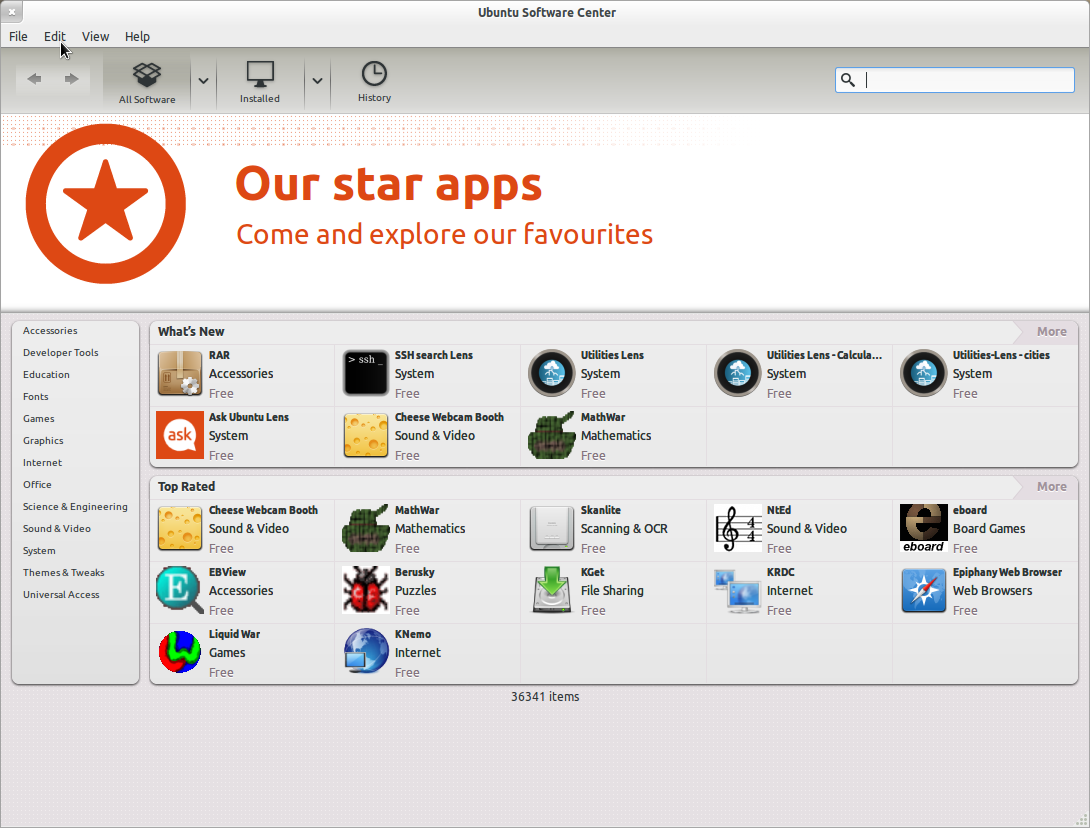Click the magnifier icon in the search box

847,80
